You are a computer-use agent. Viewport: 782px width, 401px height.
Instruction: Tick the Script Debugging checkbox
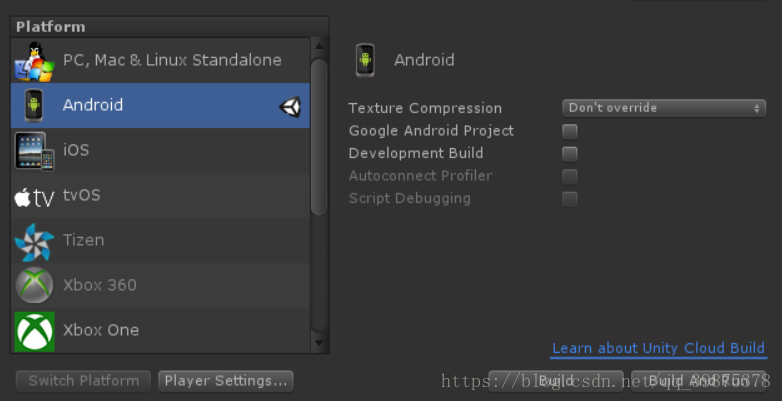(x=570, y=199)
